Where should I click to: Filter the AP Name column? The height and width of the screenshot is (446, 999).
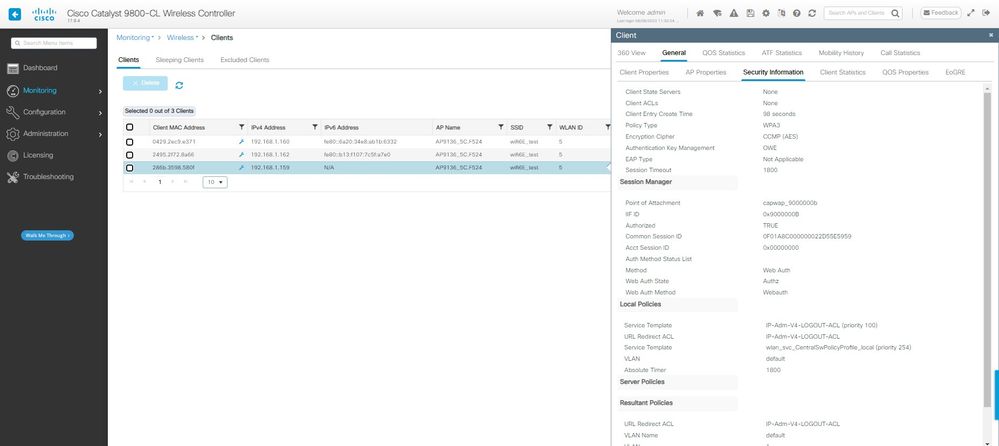[x=501, y=127]
